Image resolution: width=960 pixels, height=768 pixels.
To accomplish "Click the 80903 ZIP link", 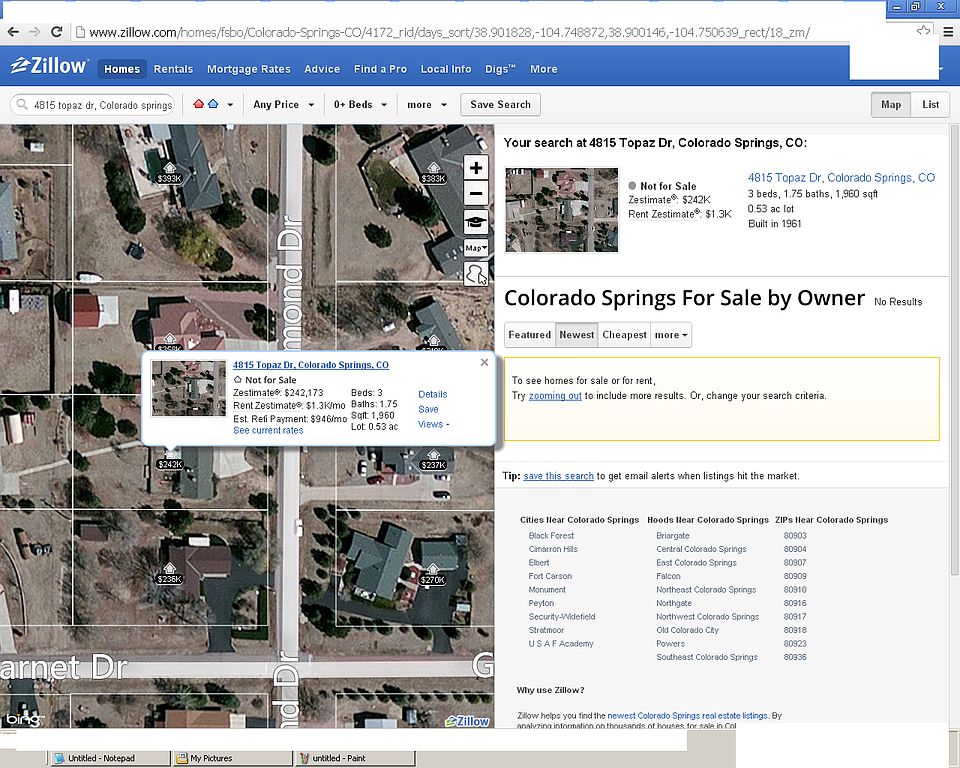I will point(795,536).
